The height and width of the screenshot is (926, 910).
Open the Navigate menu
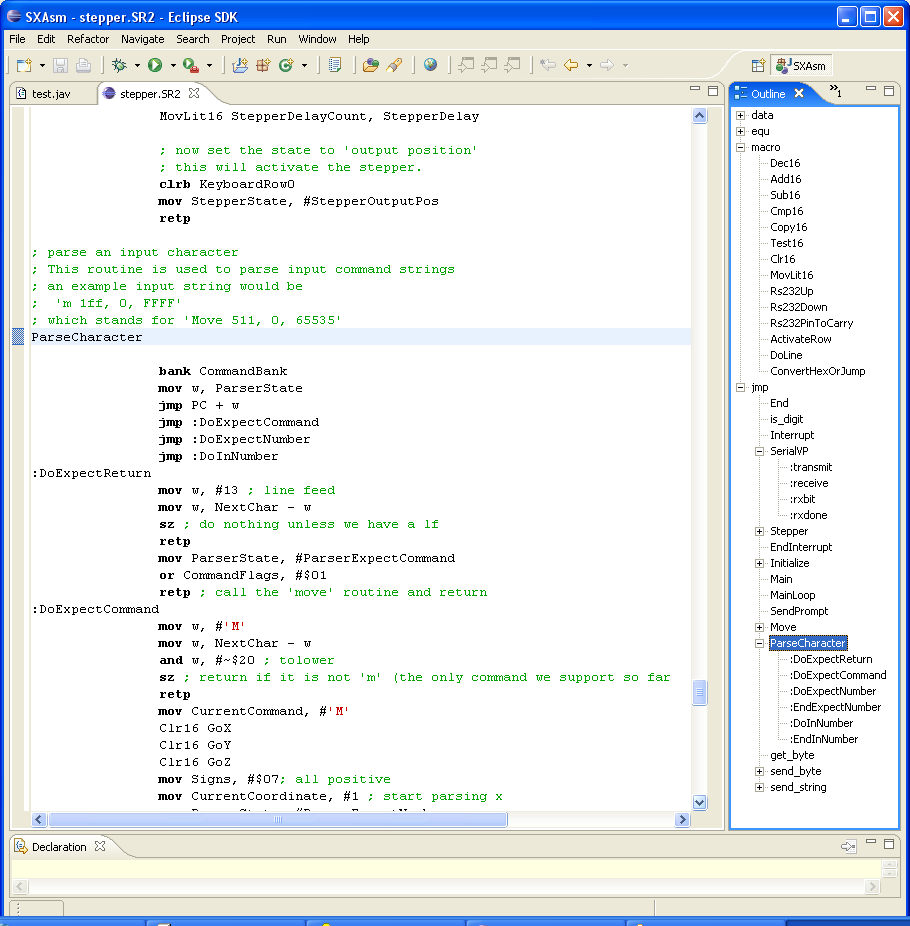tap(142, 39)
